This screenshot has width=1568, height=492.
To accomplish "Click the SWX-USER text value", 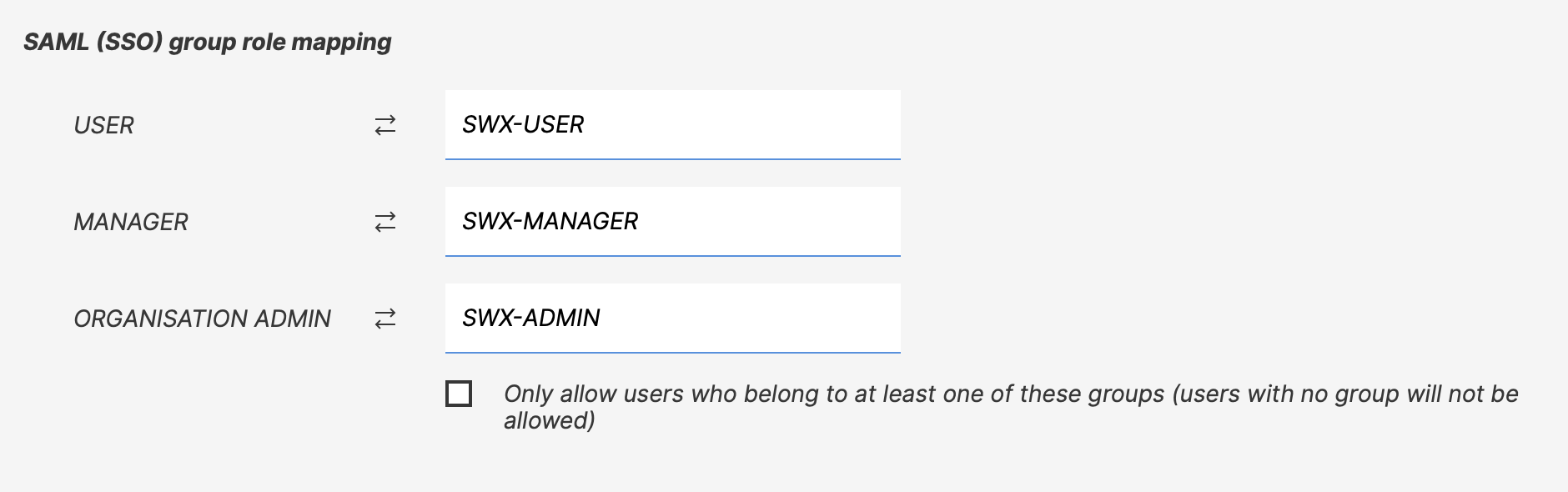I will click(523, 125).
